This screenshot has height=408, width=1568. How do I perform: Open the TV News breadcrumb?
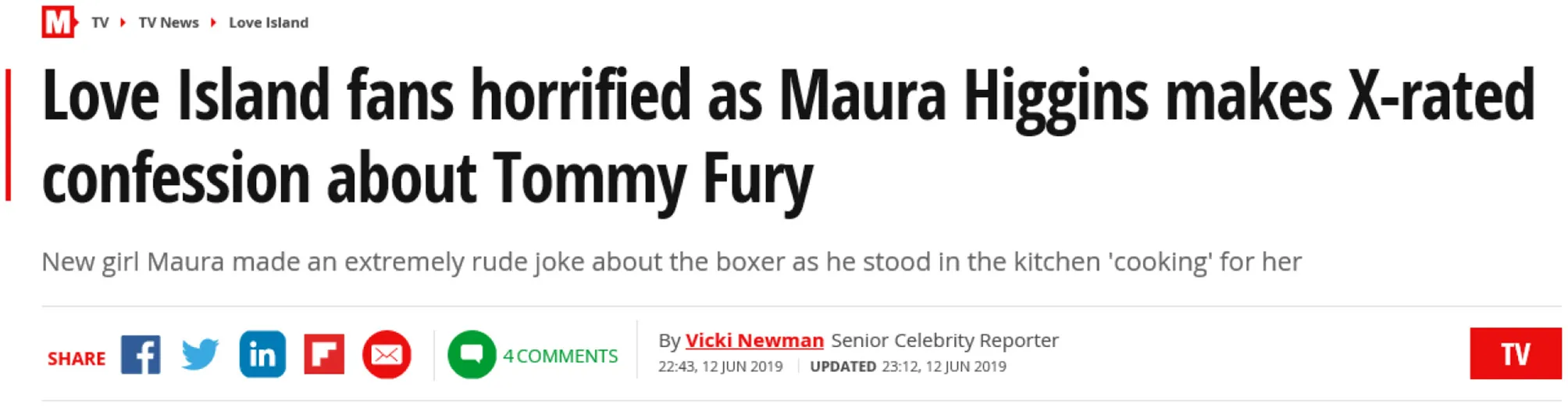click(x=169, y=23)
